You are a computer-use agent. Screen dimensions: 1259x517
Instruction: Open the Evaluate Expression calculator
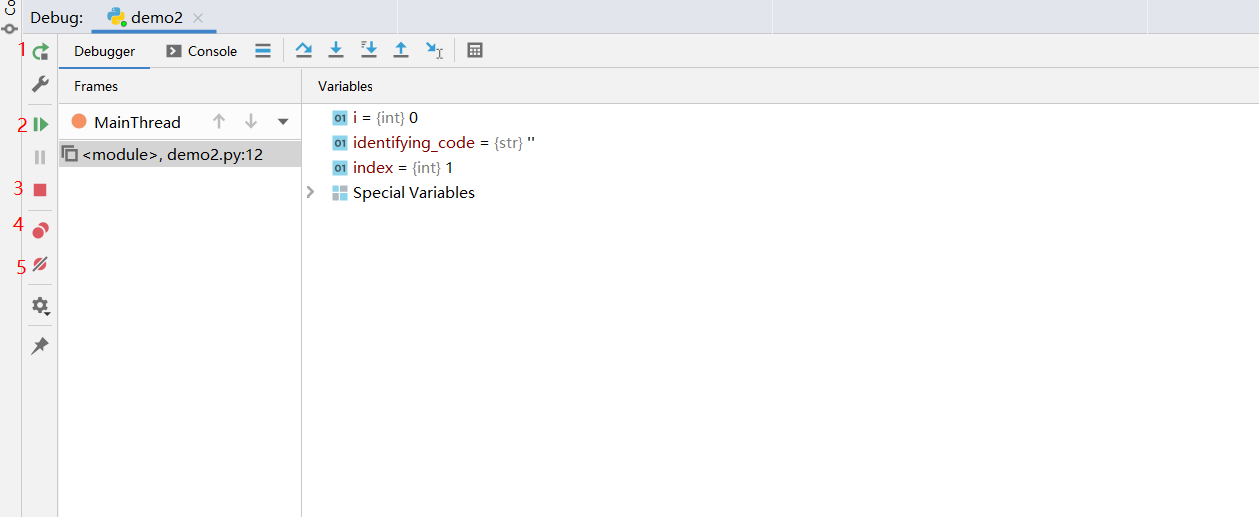point(475,50)
